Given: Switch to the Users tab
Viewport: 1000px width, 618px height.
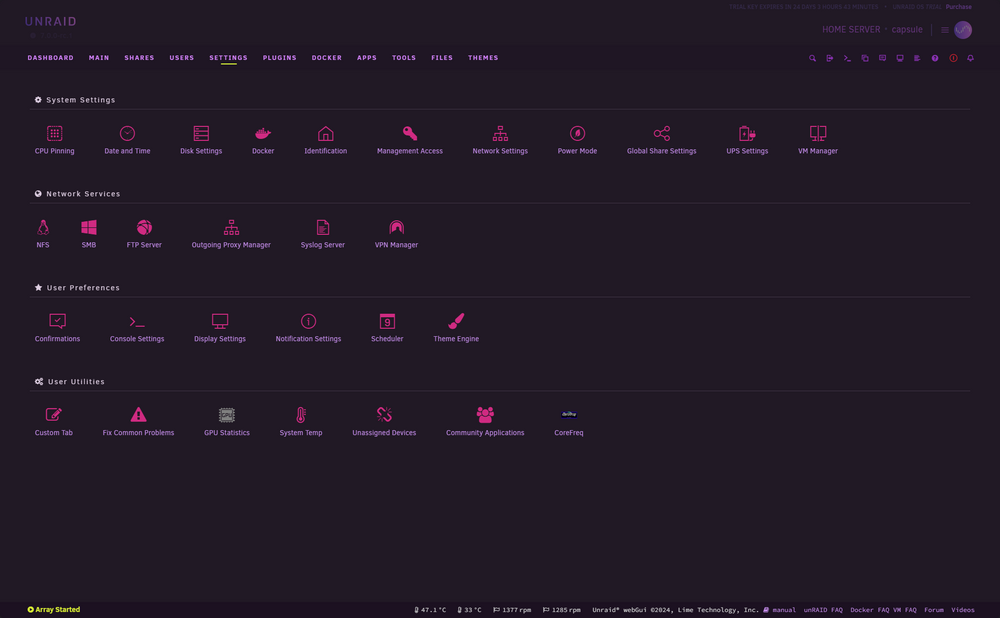Looking at the screenshot, I should pos(182,57).
